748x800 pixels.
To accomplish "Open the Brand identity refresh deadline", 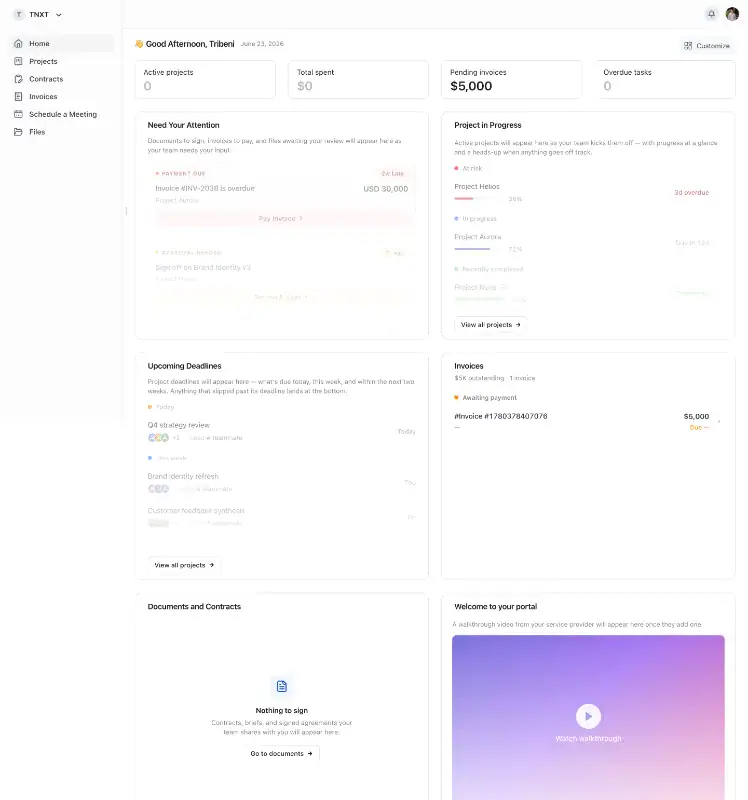I will 282,482.
